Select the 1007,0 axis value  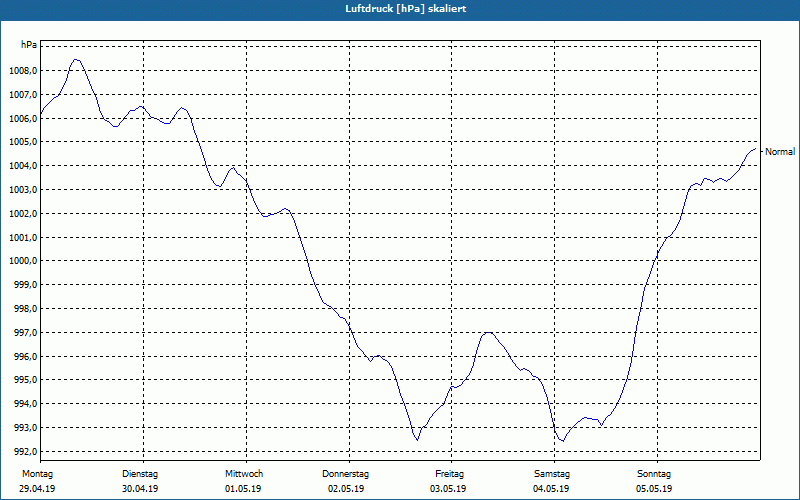(23, 95)
